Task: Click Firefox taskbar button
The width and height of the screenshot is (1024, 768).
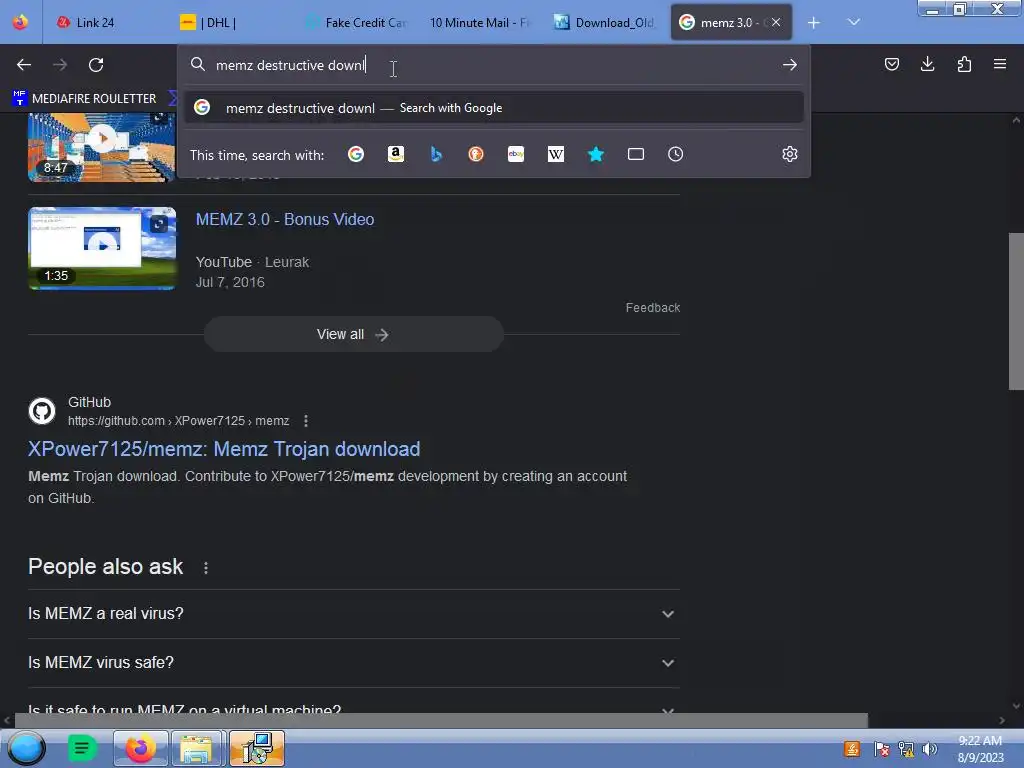Action: pyautogui.click(x=140, y=748)
